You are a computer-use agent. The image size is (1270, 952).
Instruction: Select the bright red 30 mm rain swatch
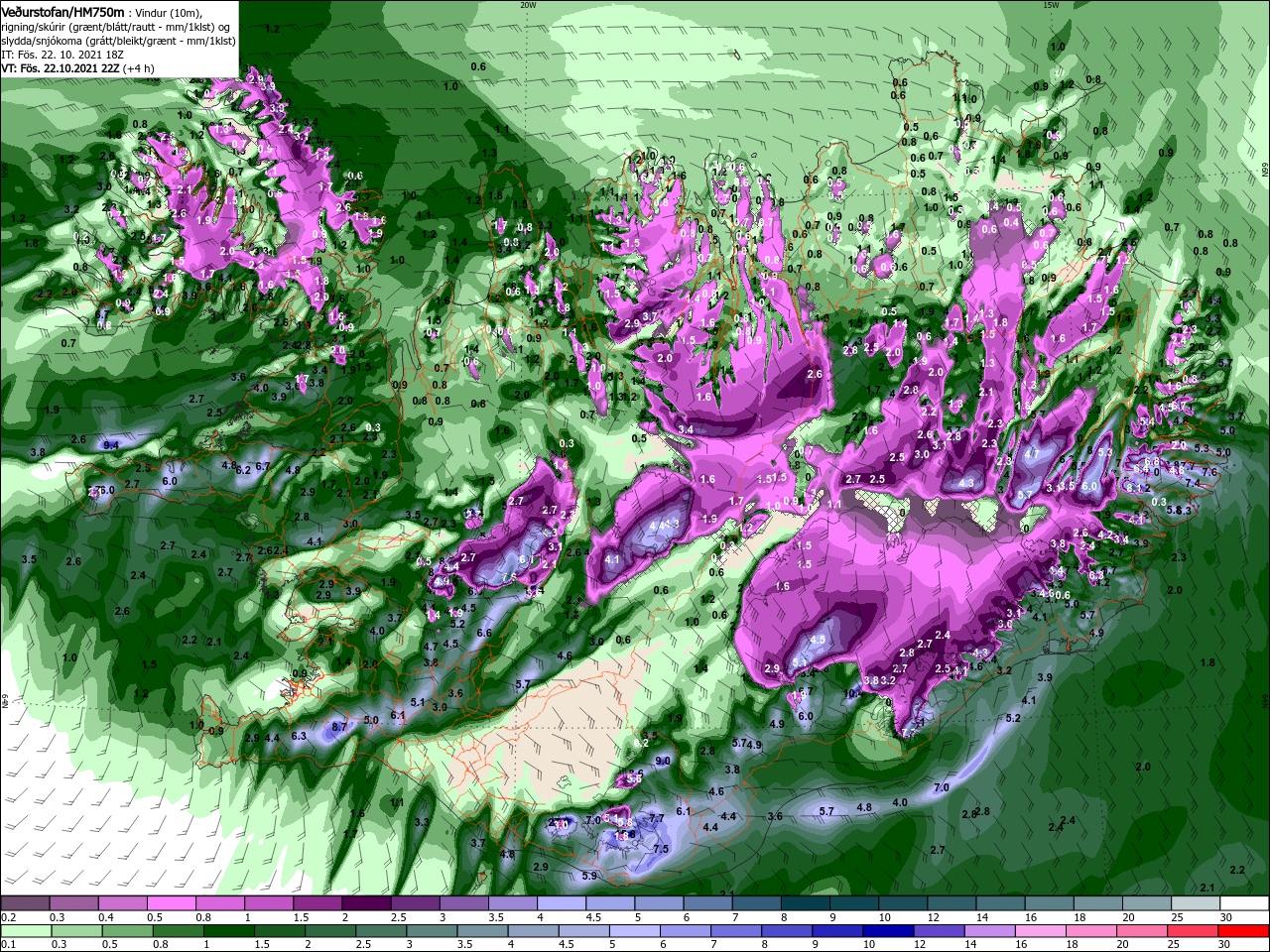pos(1243,931)
